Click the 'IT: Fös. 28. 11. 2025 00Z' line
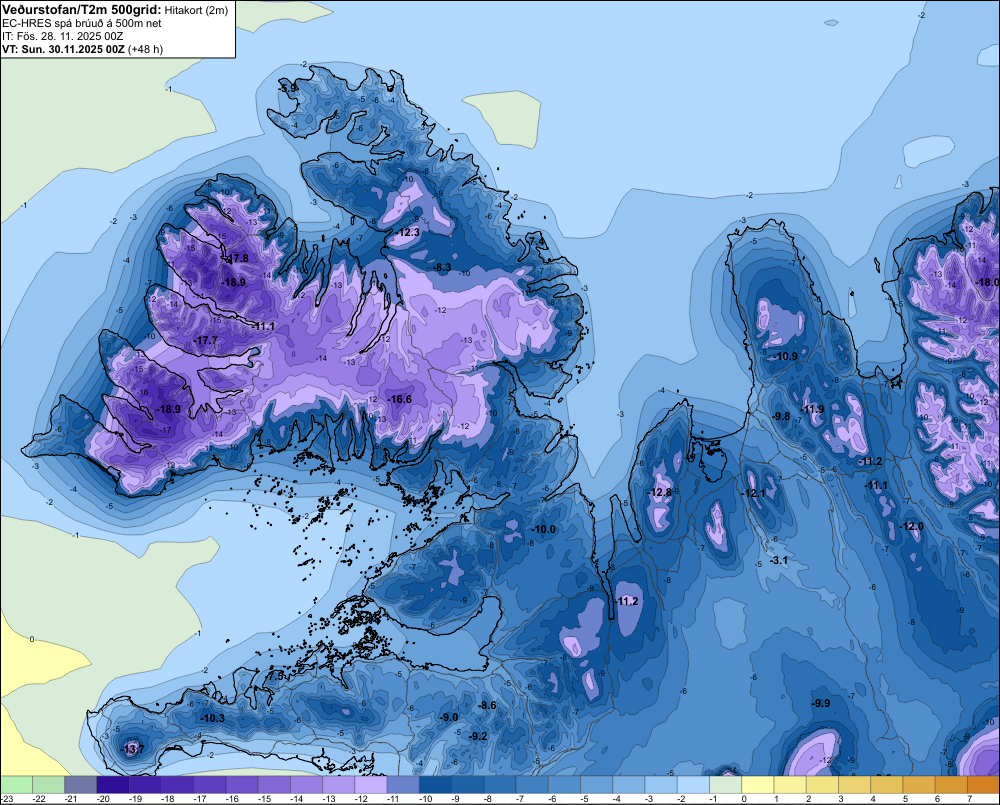The height and width of the screenshot is (805, 1000). click(x=62, y=36)
